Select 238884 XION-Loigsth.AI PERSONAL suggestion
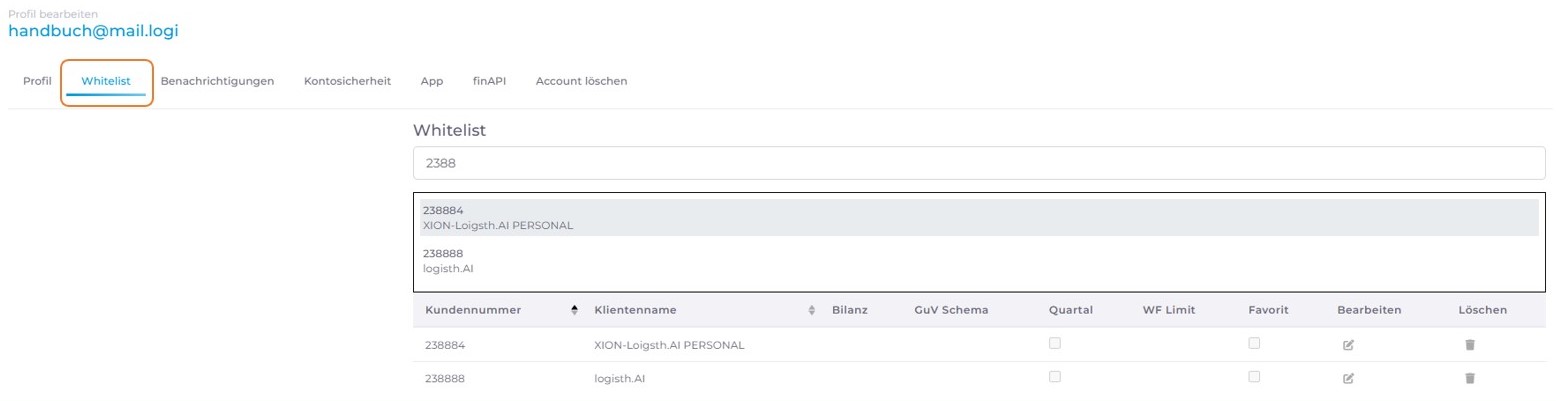This screenshot has width=1556, height=401. 978,218
